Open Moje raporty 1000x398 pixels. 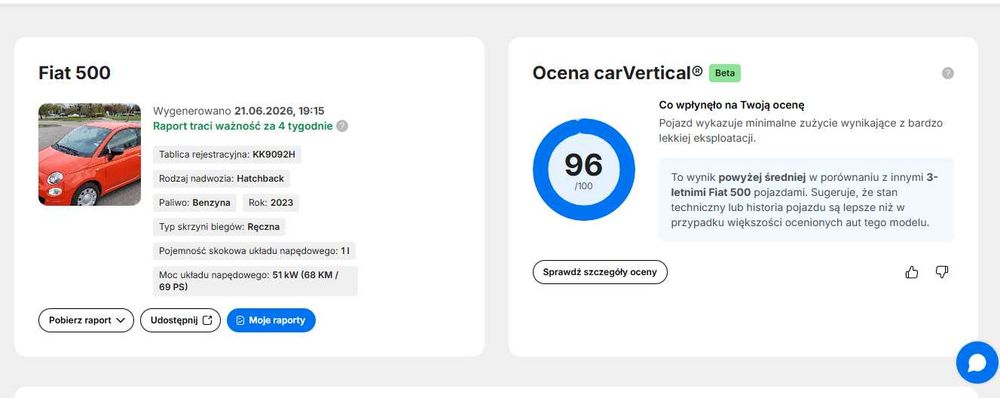tap(271, 320)
